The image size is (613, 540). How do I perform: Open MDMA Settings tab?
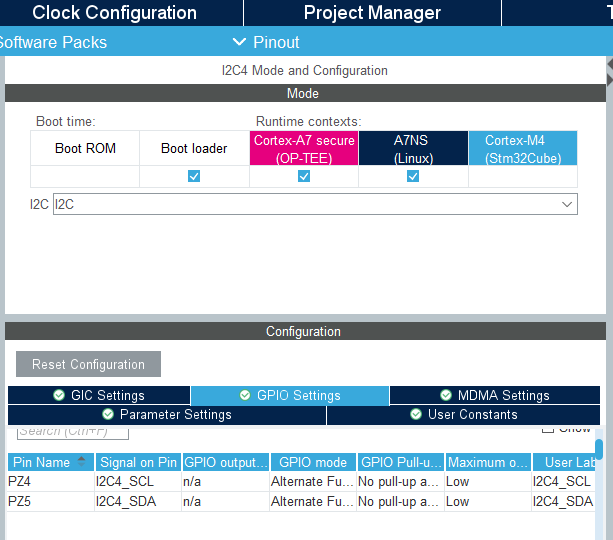[495, 395]
